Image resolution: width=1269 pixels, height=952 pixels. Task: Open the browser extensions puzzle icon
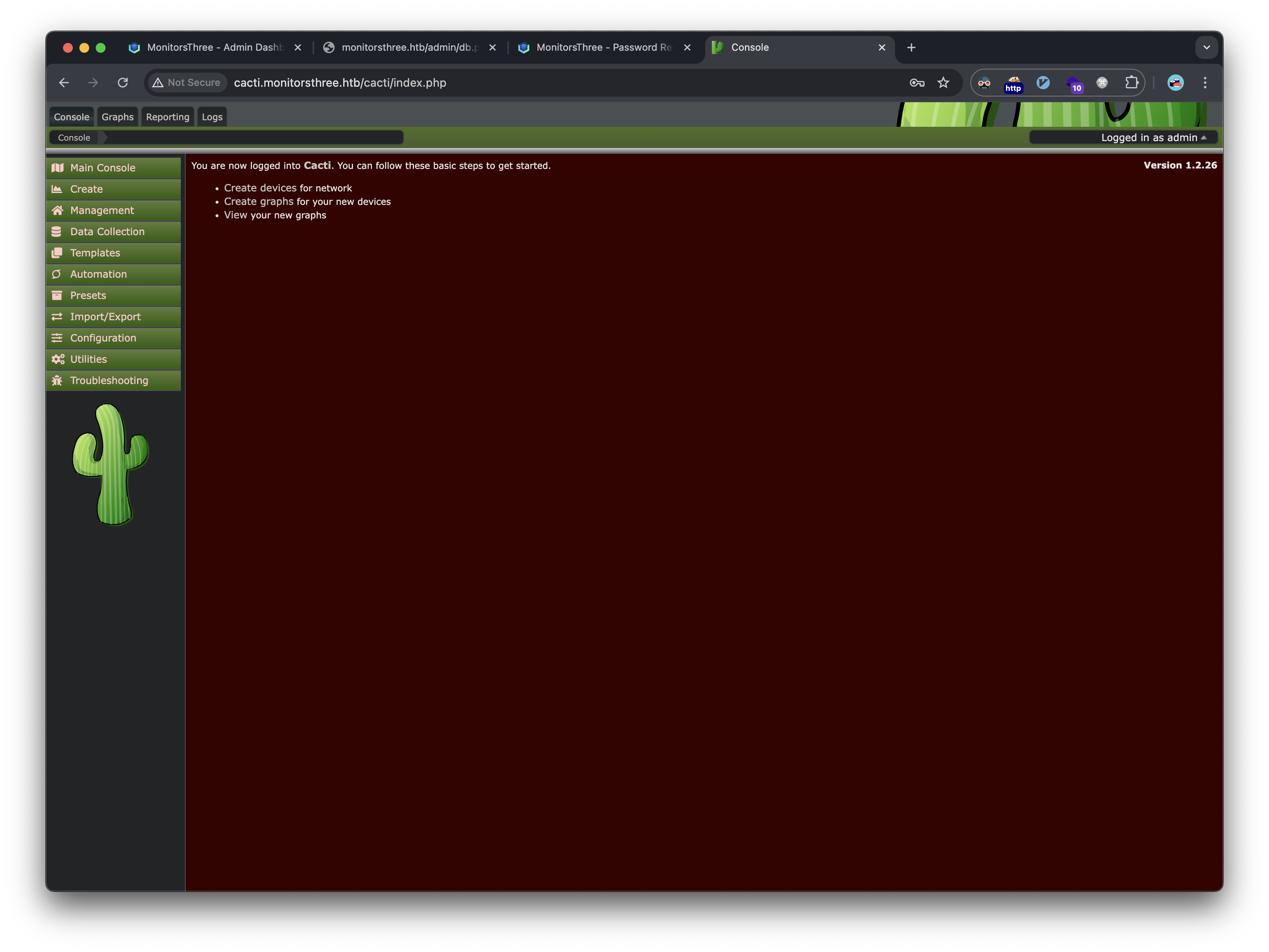[x=1131, y=83]
